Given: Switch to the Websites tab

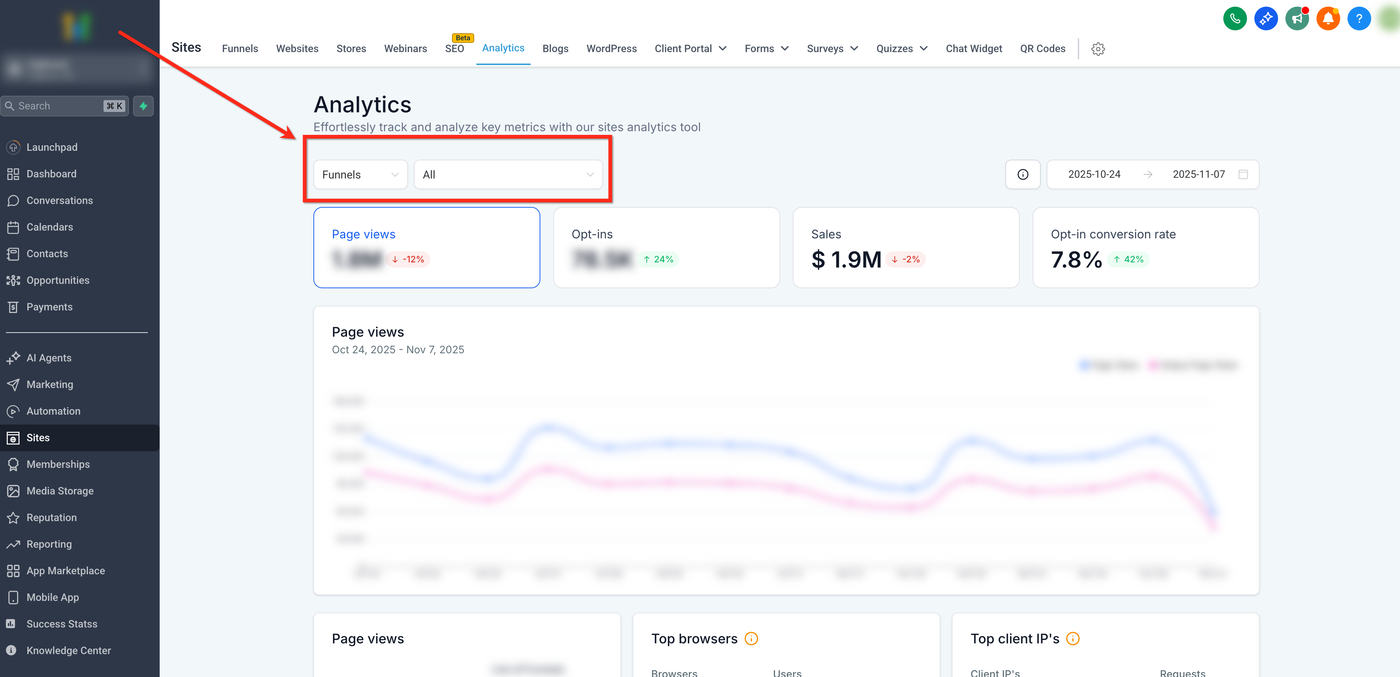Looking at the screenshot, I should coord(297,49).
